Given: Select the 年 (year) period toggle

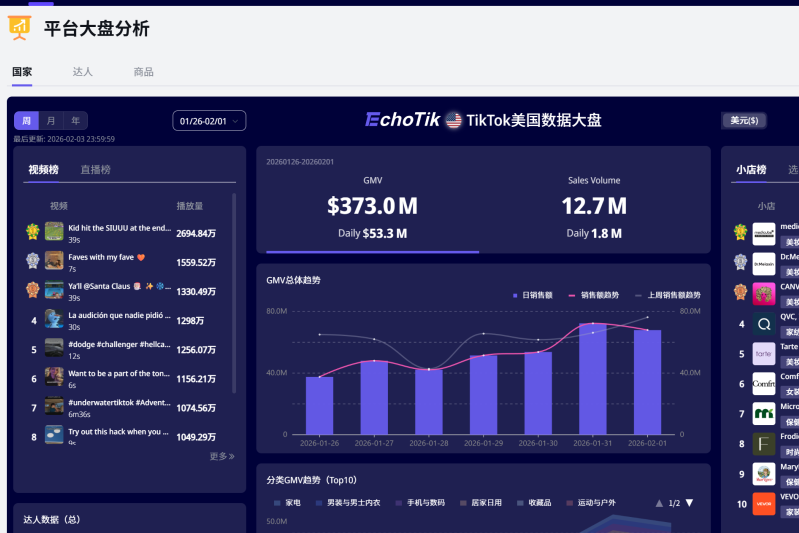Looking at the screenshot, I should click(x=75, y=121).
